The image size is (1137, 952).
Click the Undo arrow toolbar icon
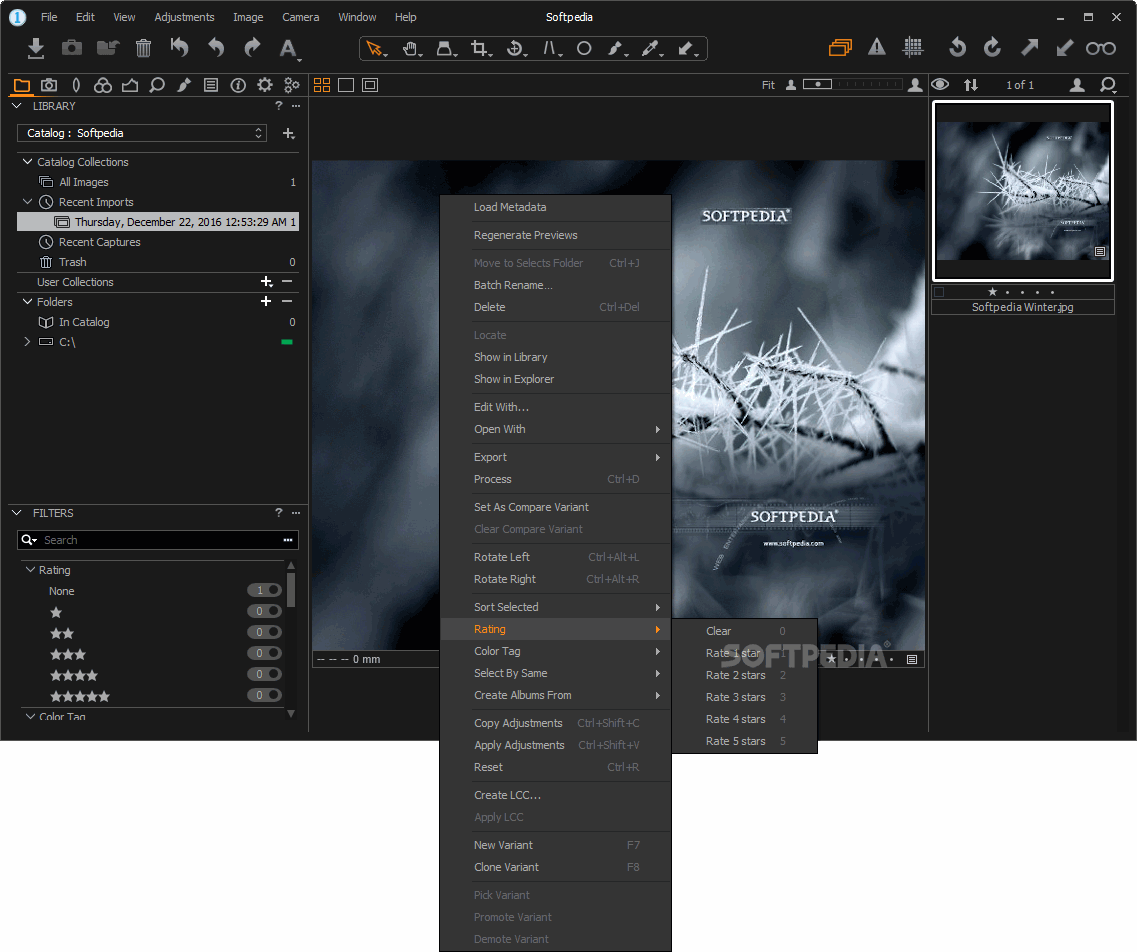[x=215, y=49]
